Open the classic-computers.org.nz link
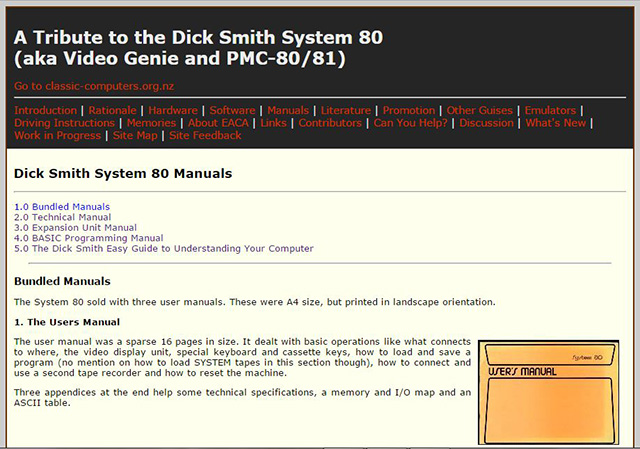Viewport: 640px width, 449px height. coord(94,86)
